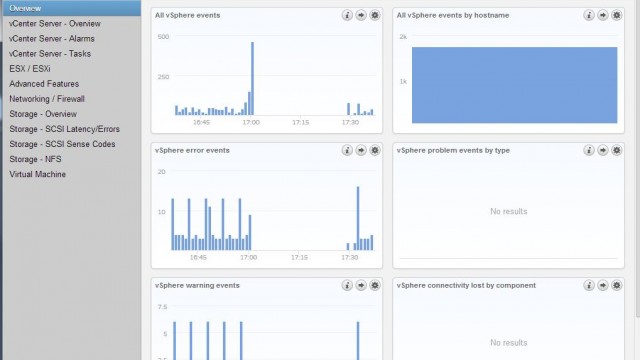This screenshot has height=360, width=640.
Task: Open gear settings on All vSphere events panel
Action: pos(375,15)
